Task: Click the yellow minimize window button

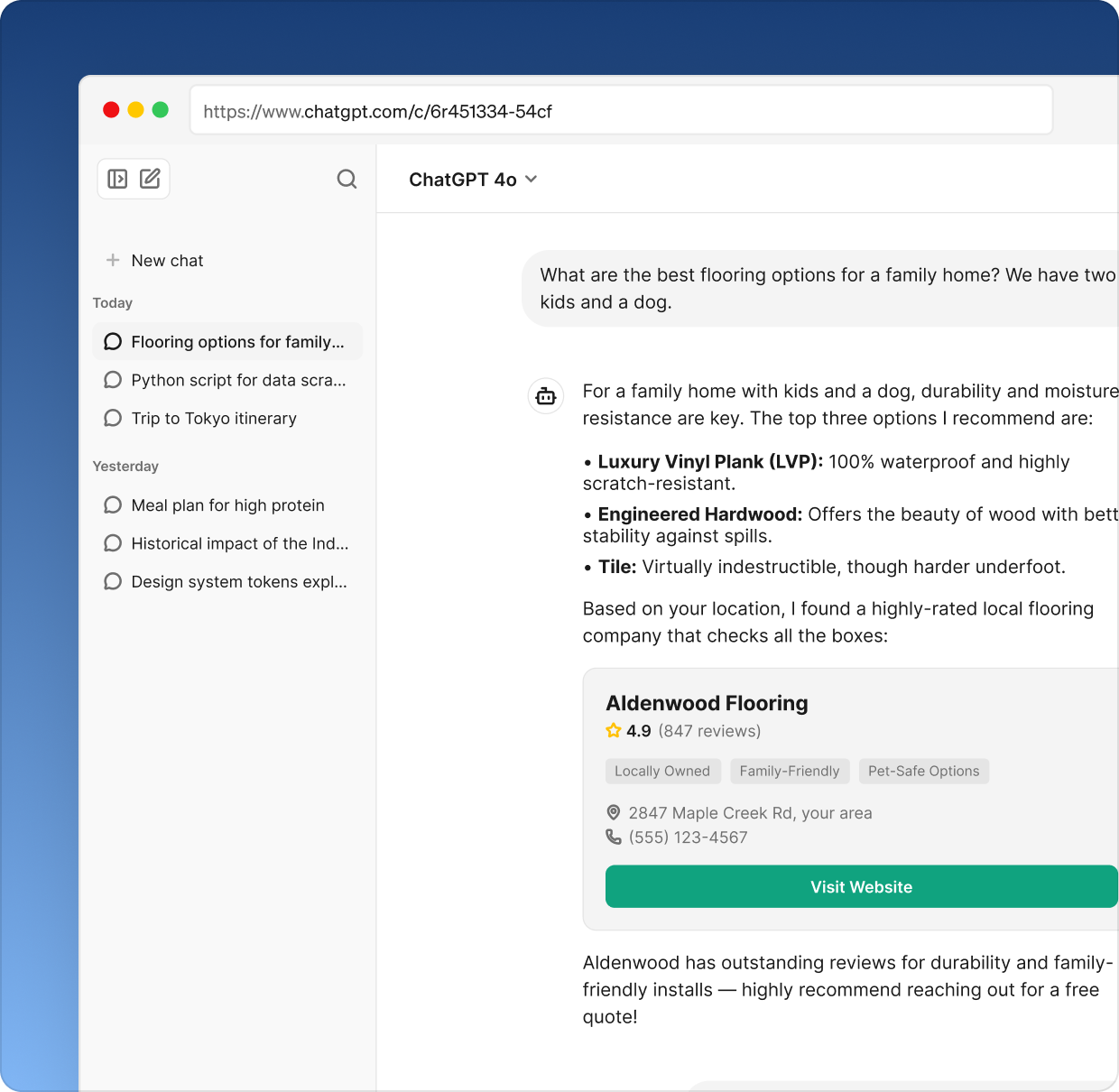Action: (x=135, y=110)
